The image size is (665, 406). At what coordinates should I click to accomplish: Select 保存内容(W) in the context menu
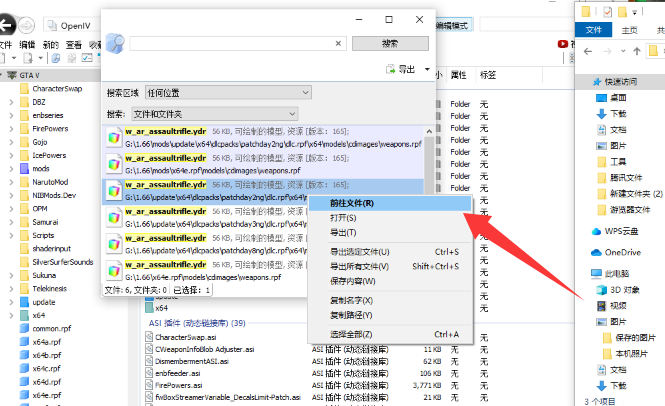(390, 281)
